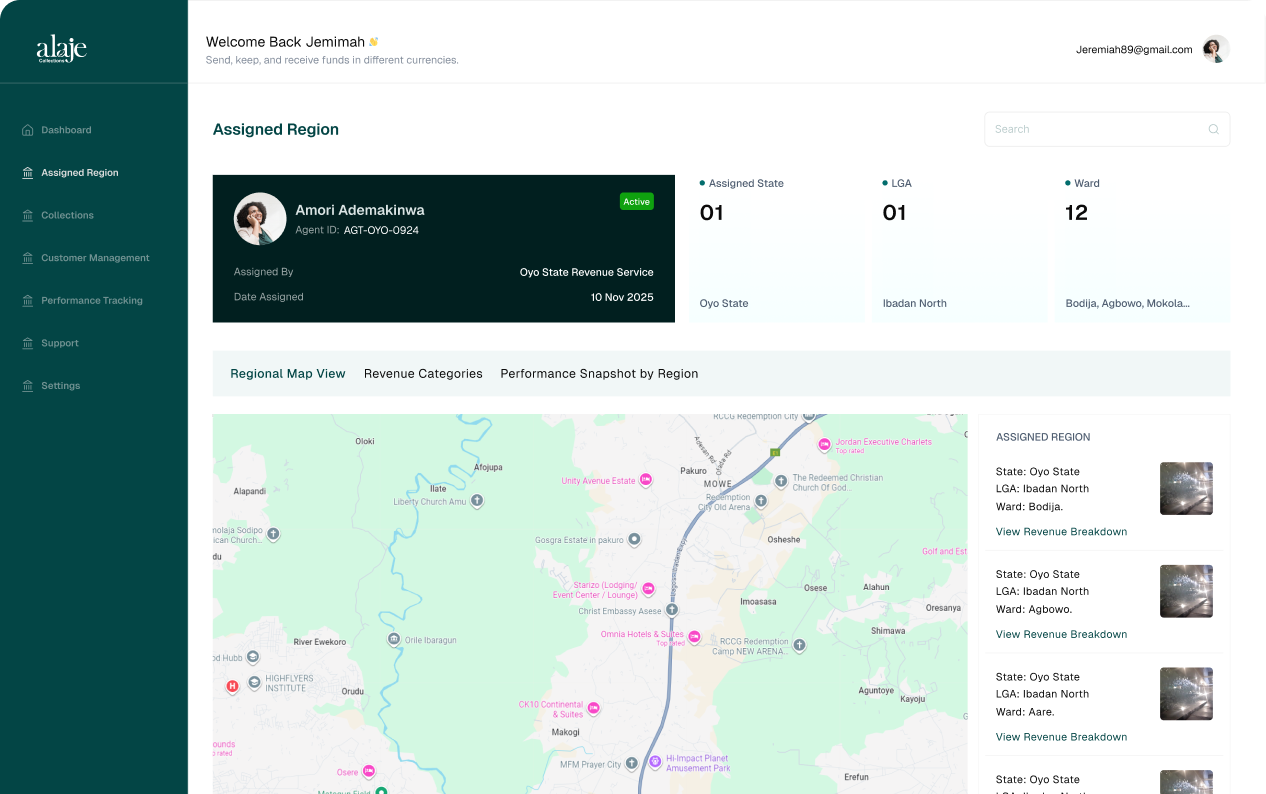Select the Regional Map View tab
Image resolution: width=1266 pixels, height=794 pixels.
click(x=288, y=374)
